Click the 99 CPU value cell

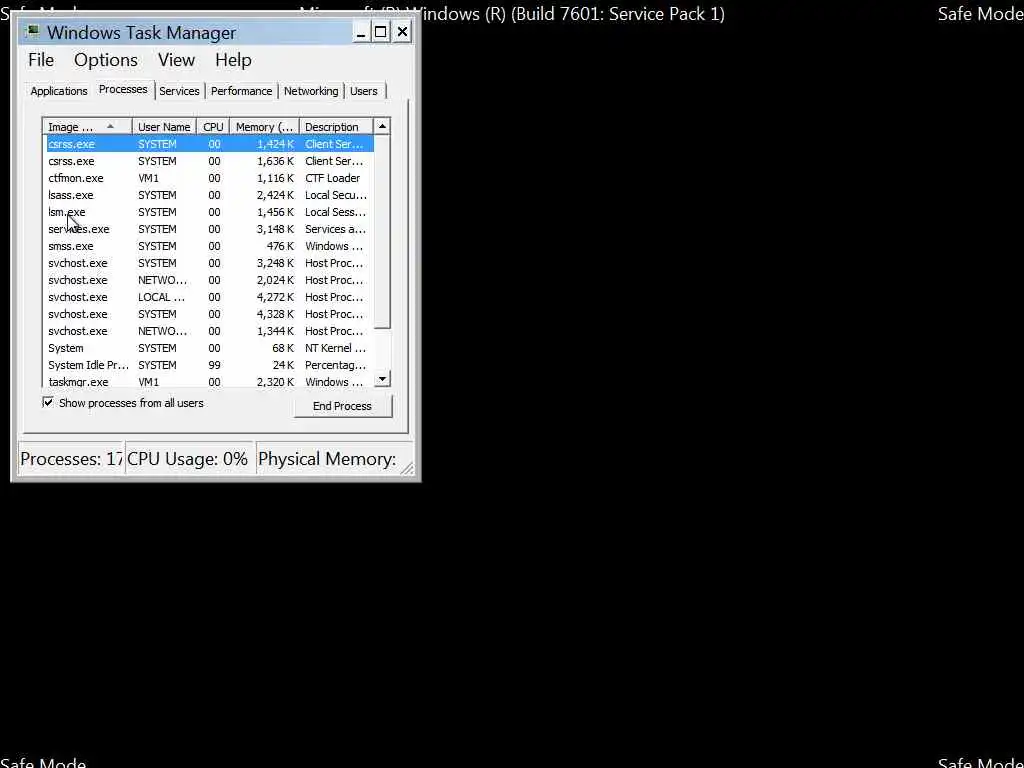(x=214, y=365)
